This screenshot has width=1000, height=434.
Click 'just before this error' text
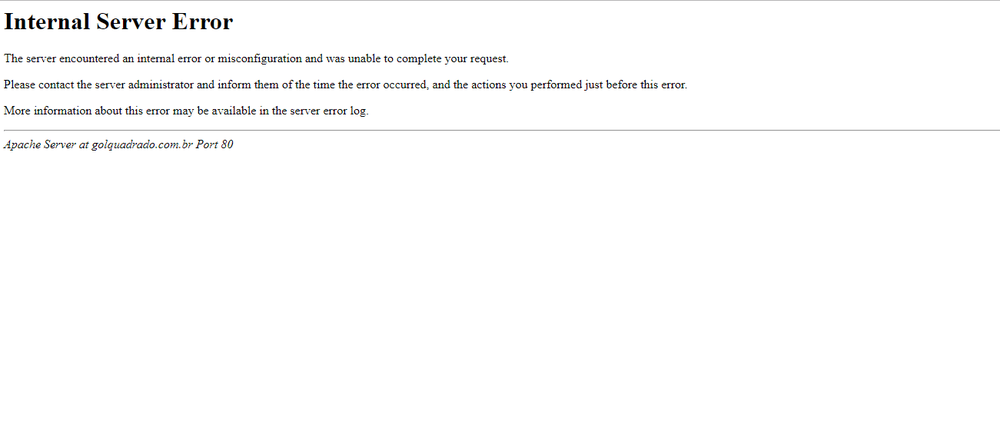[636, 85]
